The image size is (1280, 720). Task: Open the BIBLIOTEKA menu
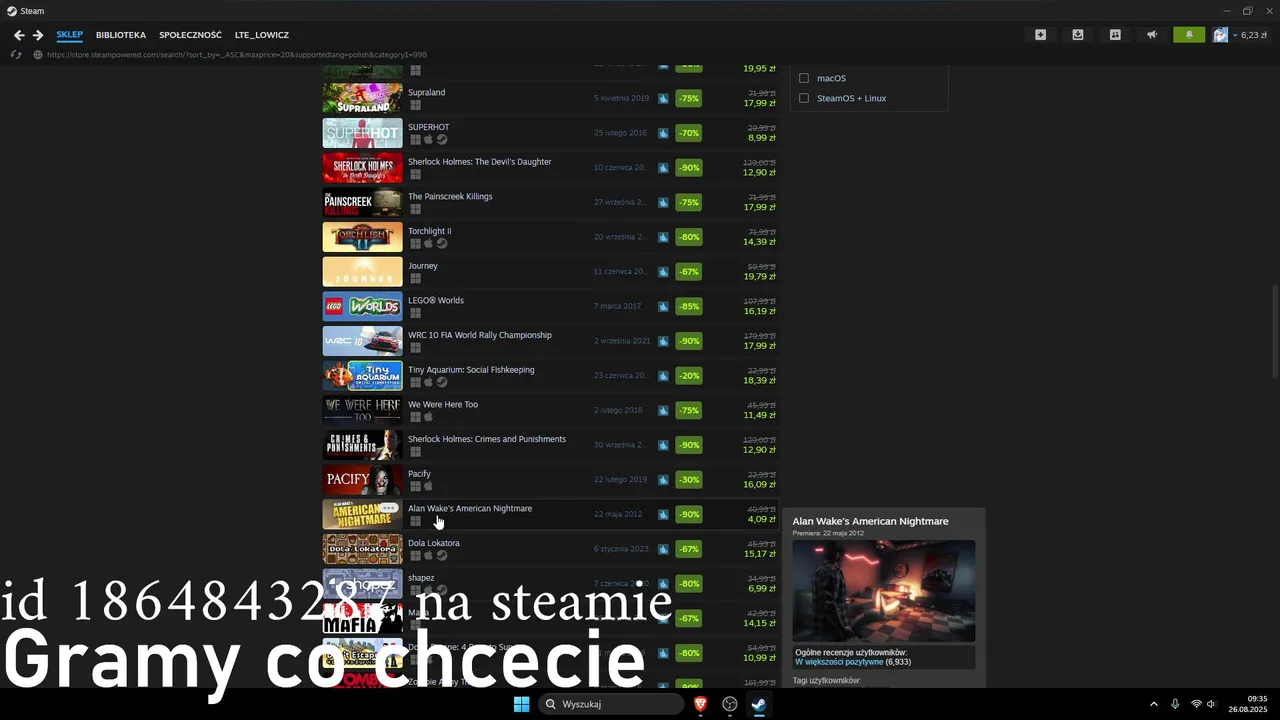click(121, 35)
